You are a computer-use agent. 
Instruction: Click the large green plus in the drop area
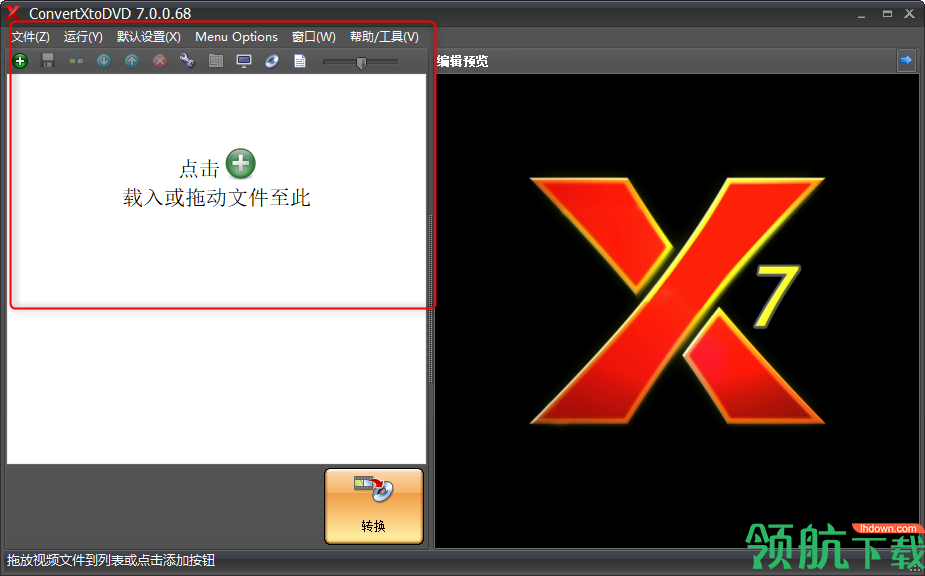pyautogui.click(x=241, y=163)
